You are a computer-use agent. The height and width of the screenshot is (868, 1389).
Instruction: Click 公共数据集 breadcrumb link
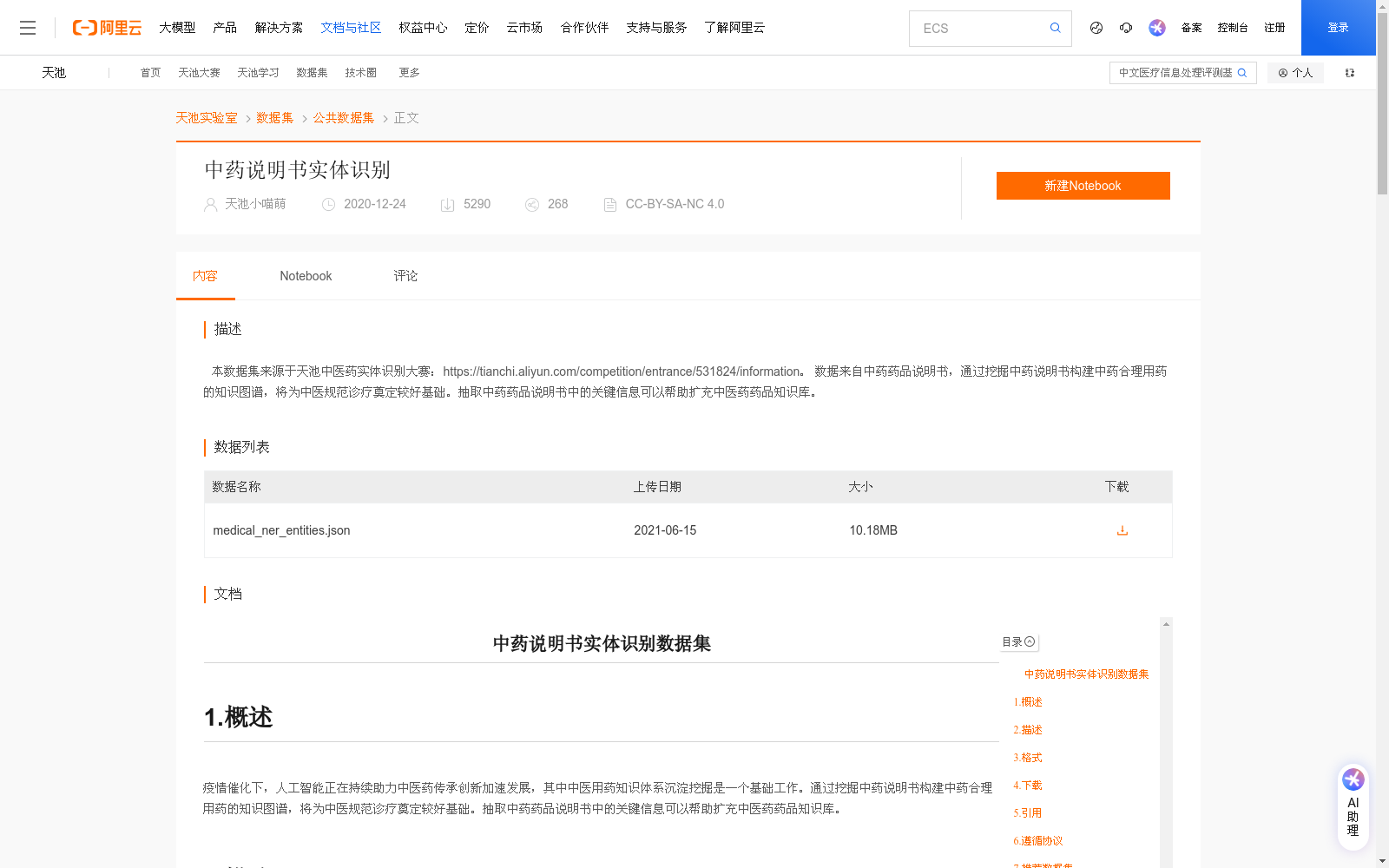[344, 118]
